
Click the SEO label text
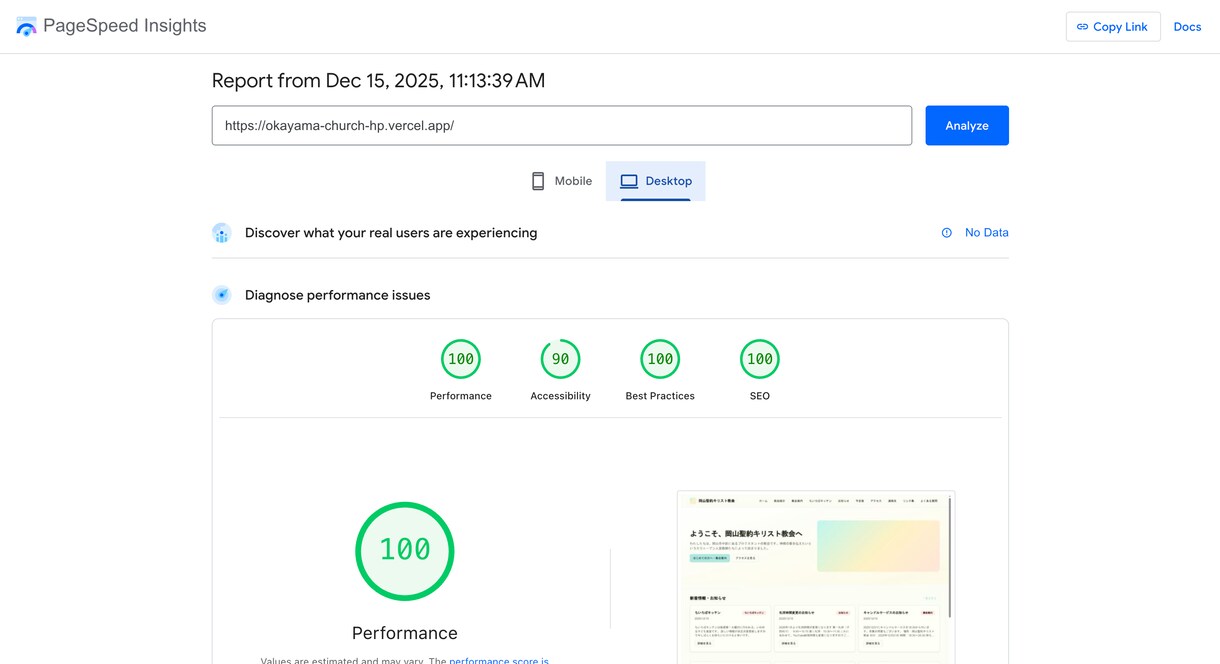(760, 396)
